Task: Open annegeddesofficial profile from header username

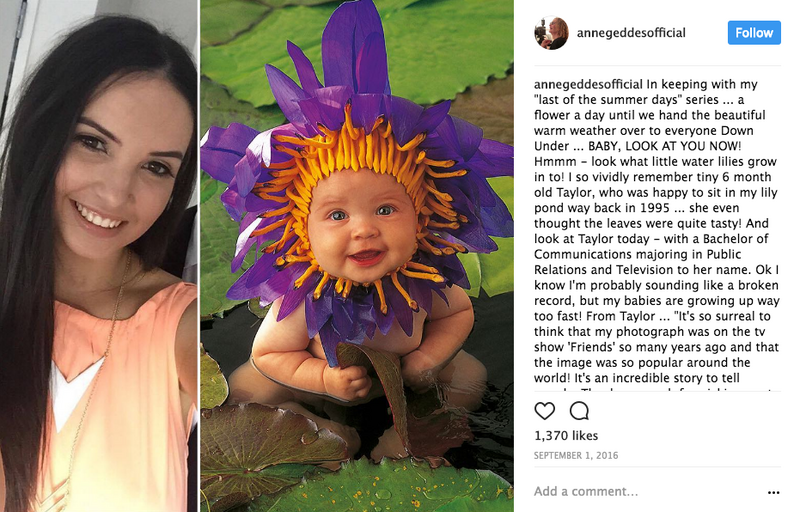Action: pos(632,33)
